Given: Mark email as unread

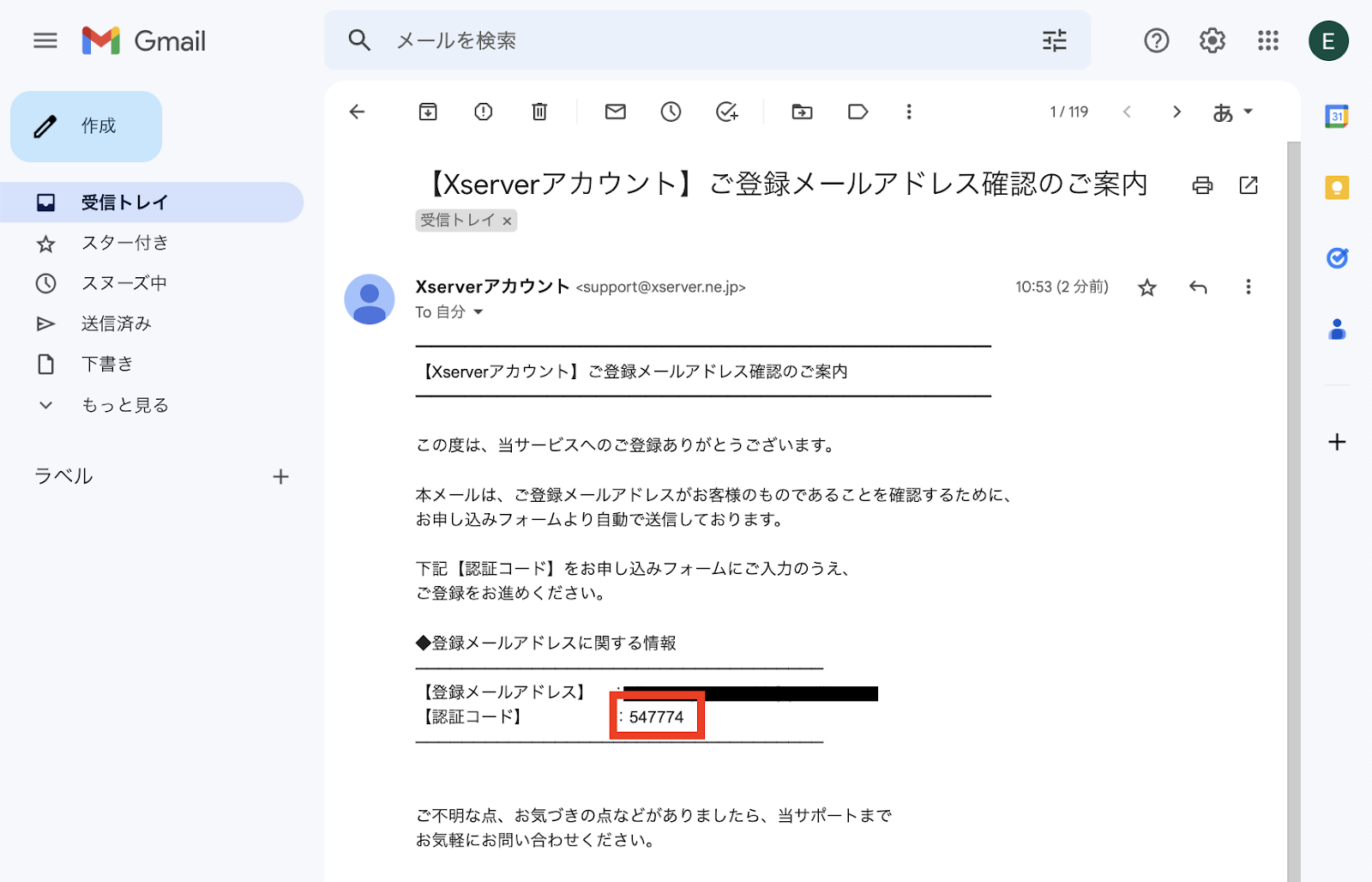Looking at the screenshot, I should coord(616,112).
